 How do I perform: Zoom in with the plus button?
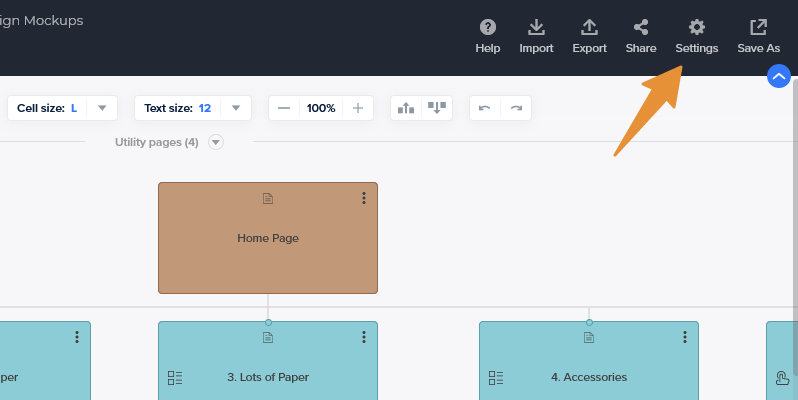point(358,108)
